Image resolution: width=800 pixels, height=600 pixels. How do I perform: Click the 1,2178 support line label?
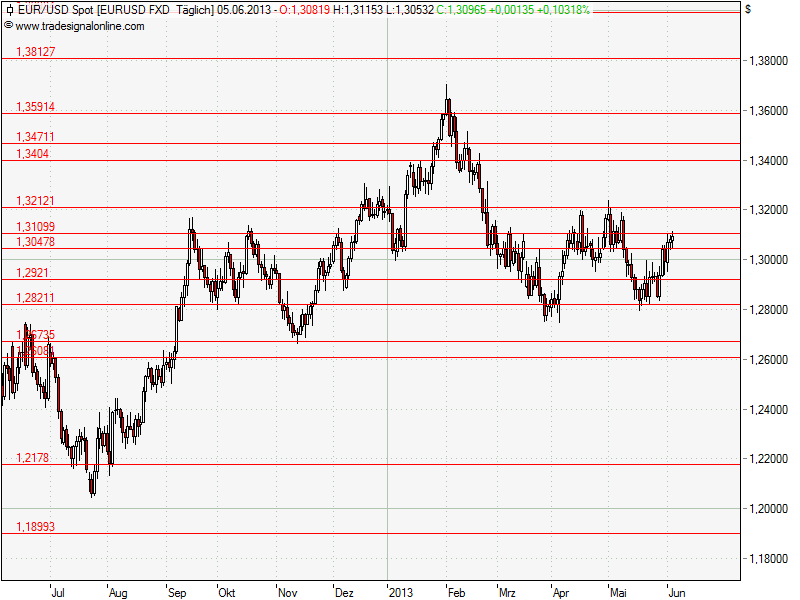33,458
